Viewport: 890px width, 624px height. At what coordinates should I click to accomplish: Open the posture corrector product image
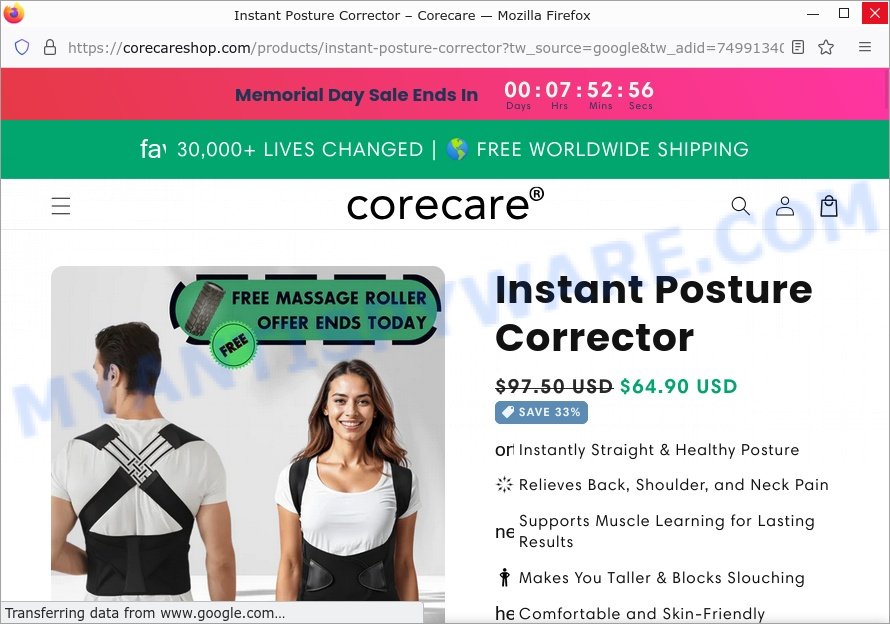pyautogui.click(x=247, y=434)
